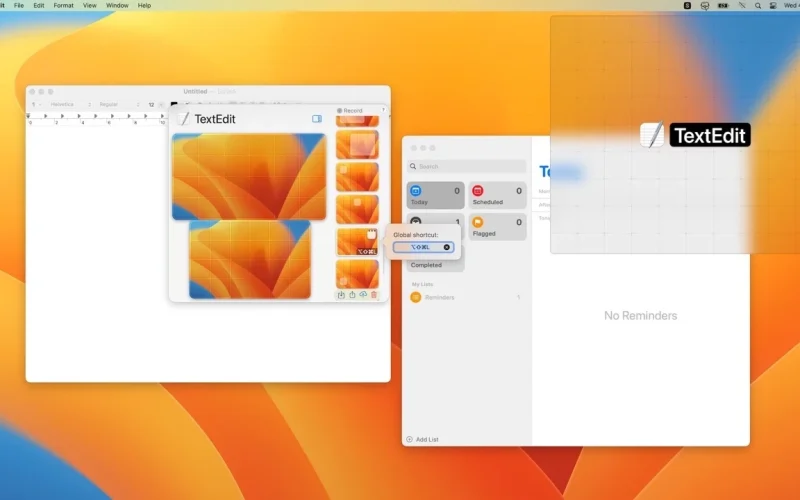Open the Reminders list under My Lists

point(466,297)
